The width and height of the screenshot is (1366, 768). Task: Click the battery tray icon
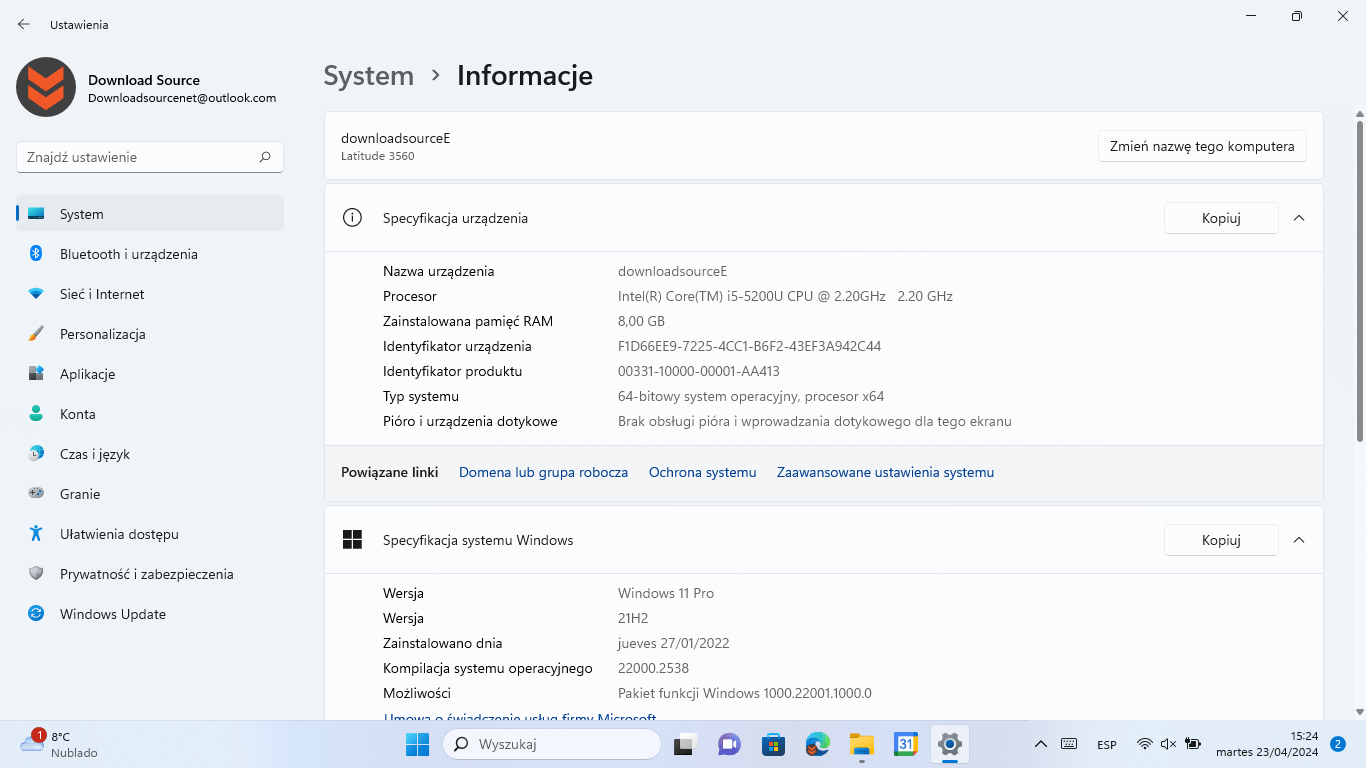1192,744
